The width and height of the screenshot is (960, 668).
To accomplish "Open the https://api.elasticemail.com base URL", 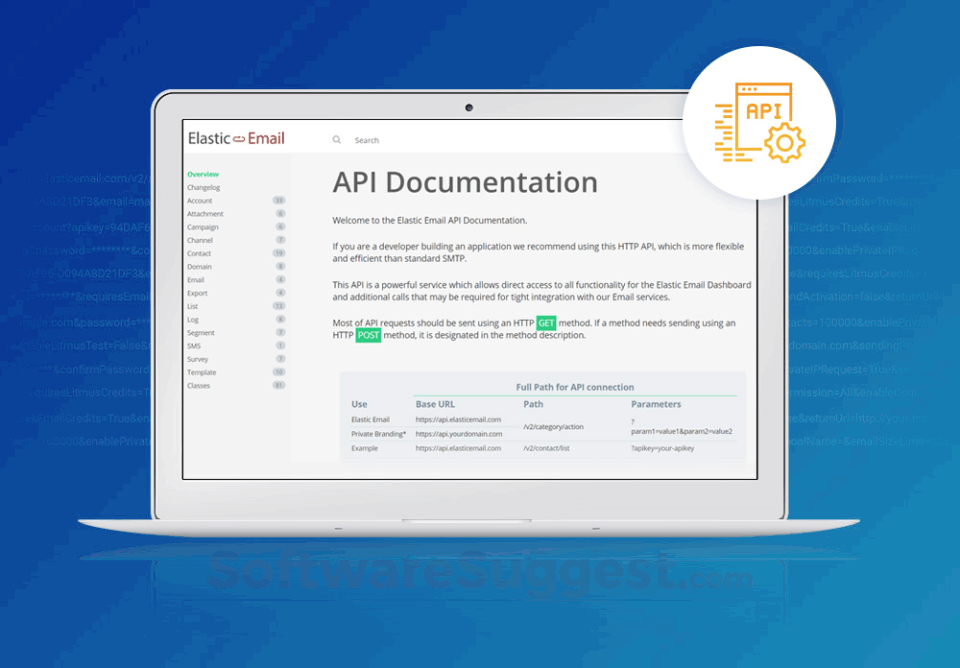I will (460, 419).
